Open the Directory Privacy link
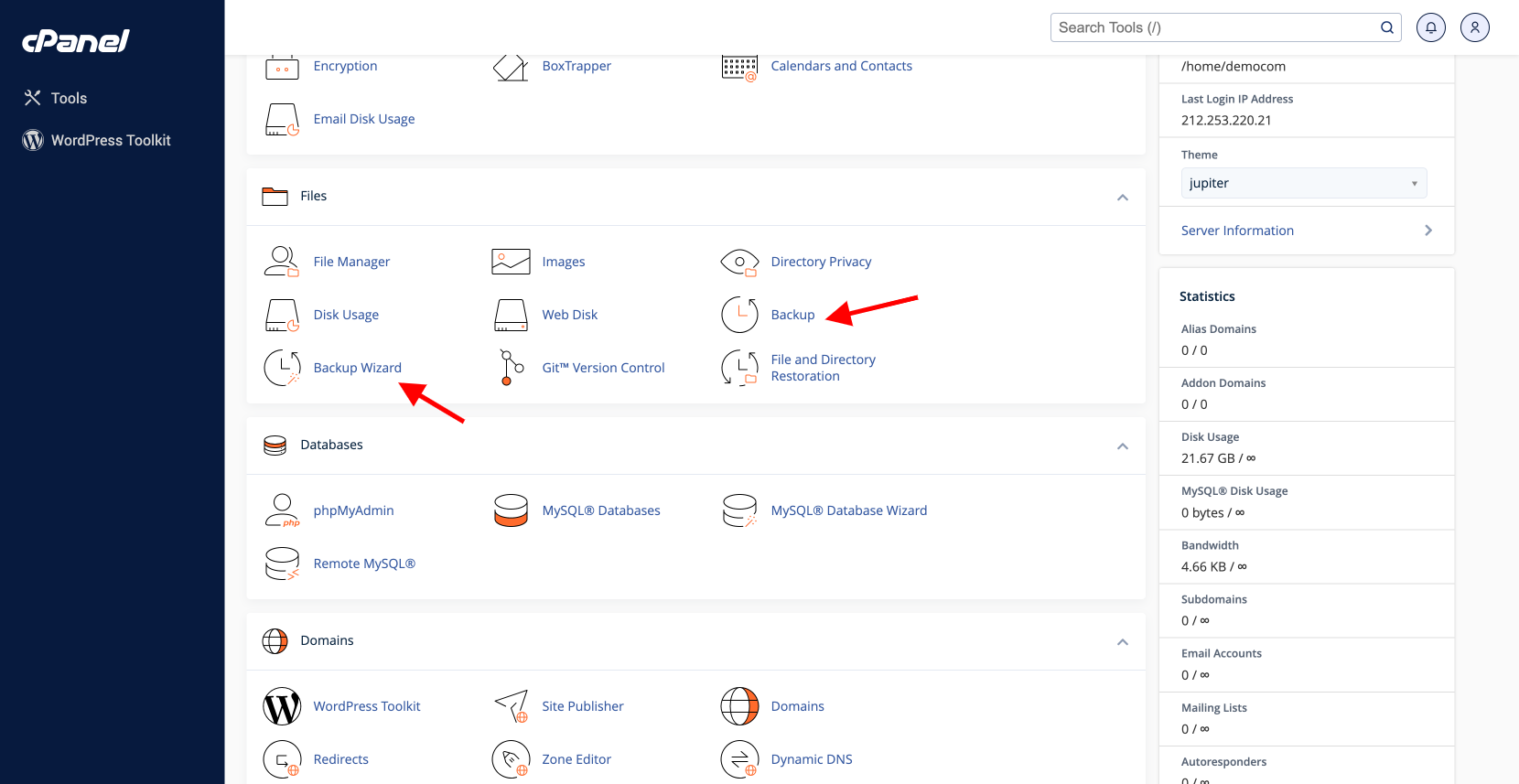1519x784 pixels. point(821,262)
